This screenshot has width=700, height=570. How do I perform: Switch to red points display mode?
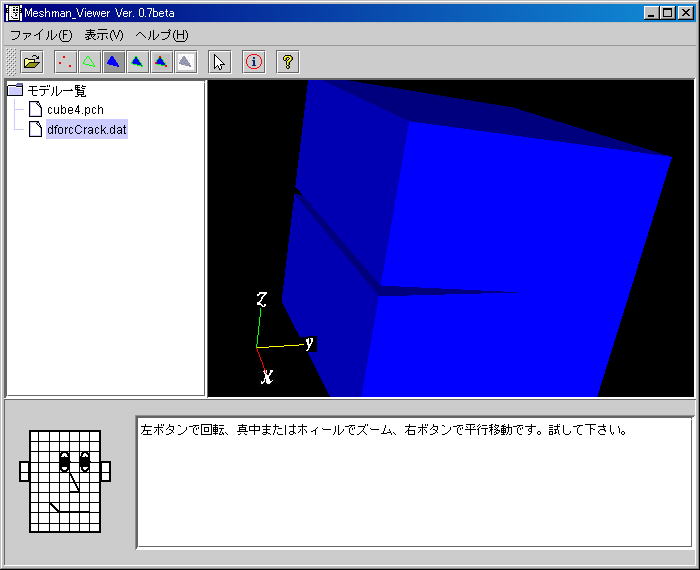click(65, 62)
